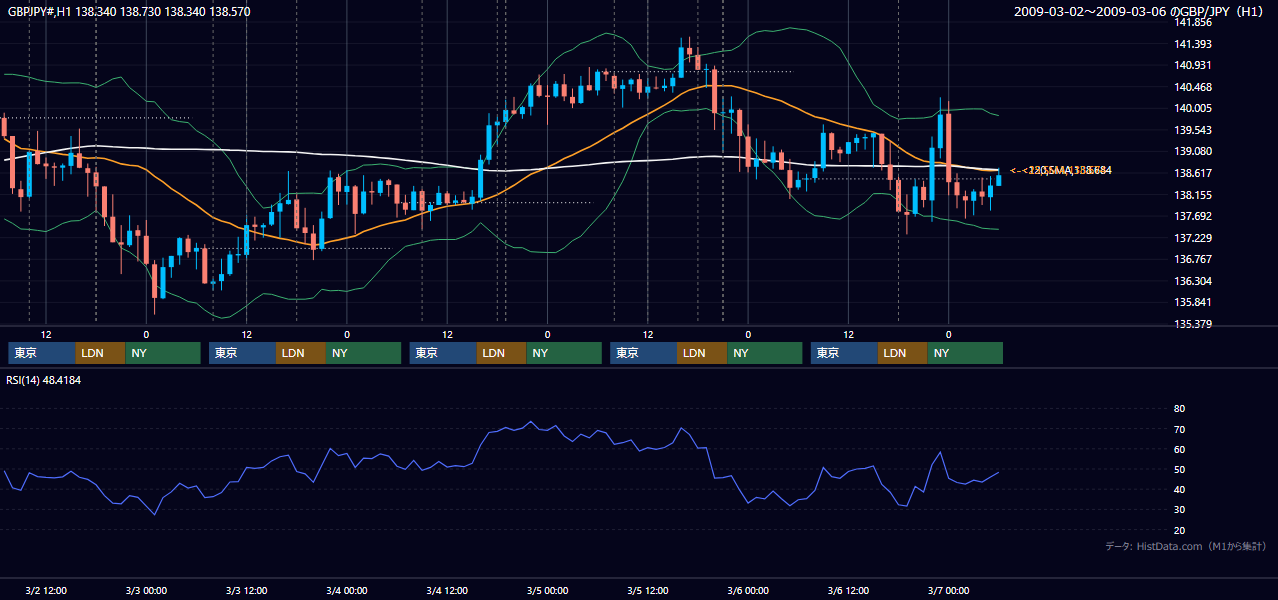Click the 141.393 price axis label
Screen dimensions: 1278x600
point(1194,44)
